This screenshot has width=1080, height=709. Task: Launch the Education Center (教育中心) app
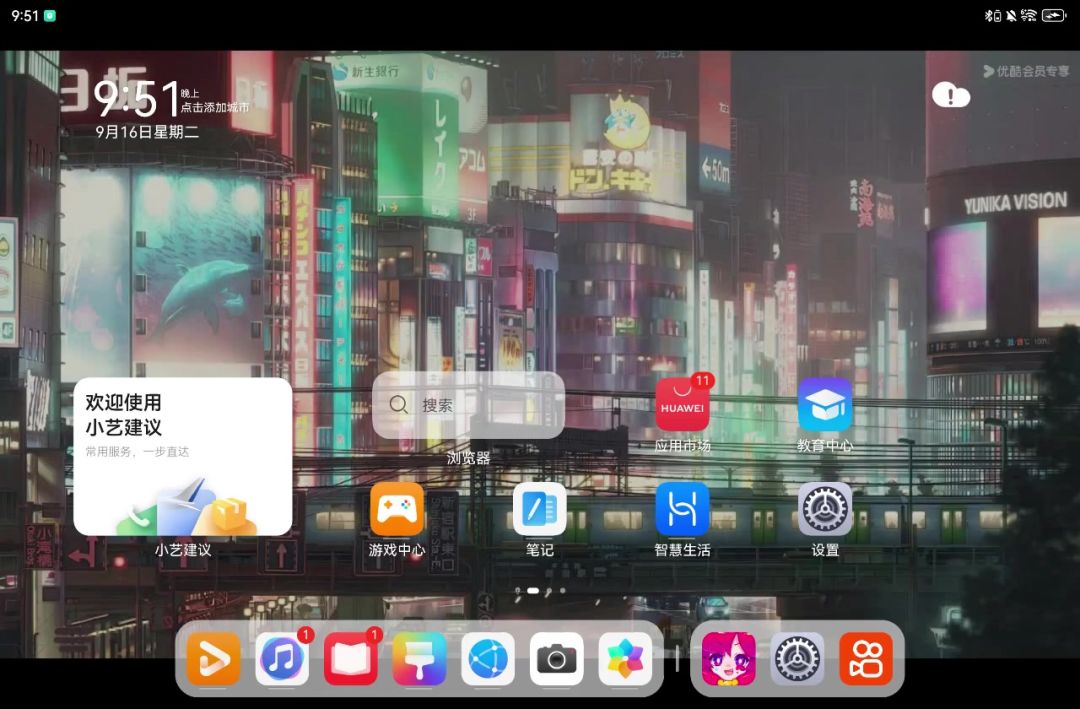(x=825, y=405)
